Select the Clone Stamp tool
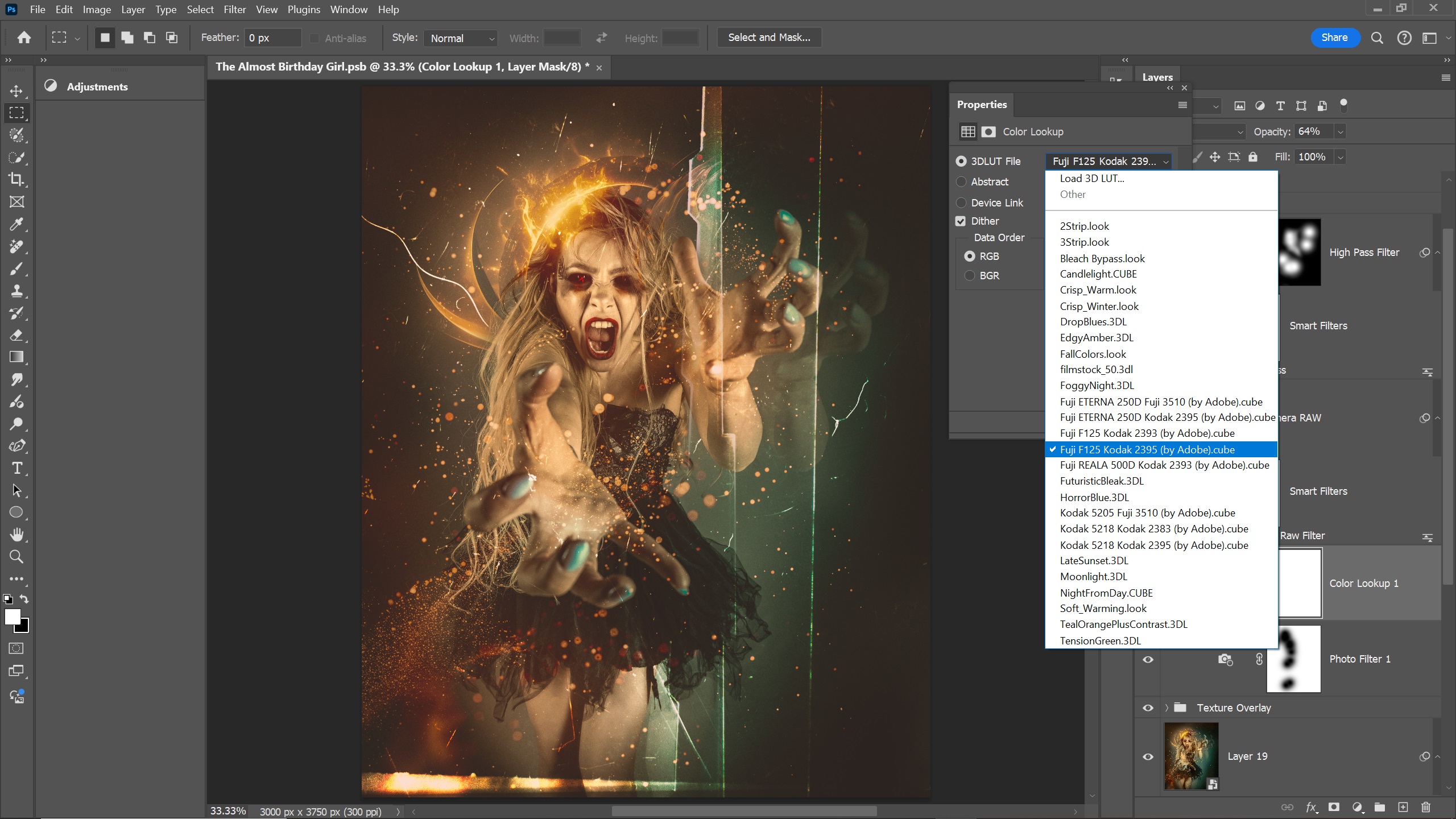1456x819 pixels. coord(16,291)
